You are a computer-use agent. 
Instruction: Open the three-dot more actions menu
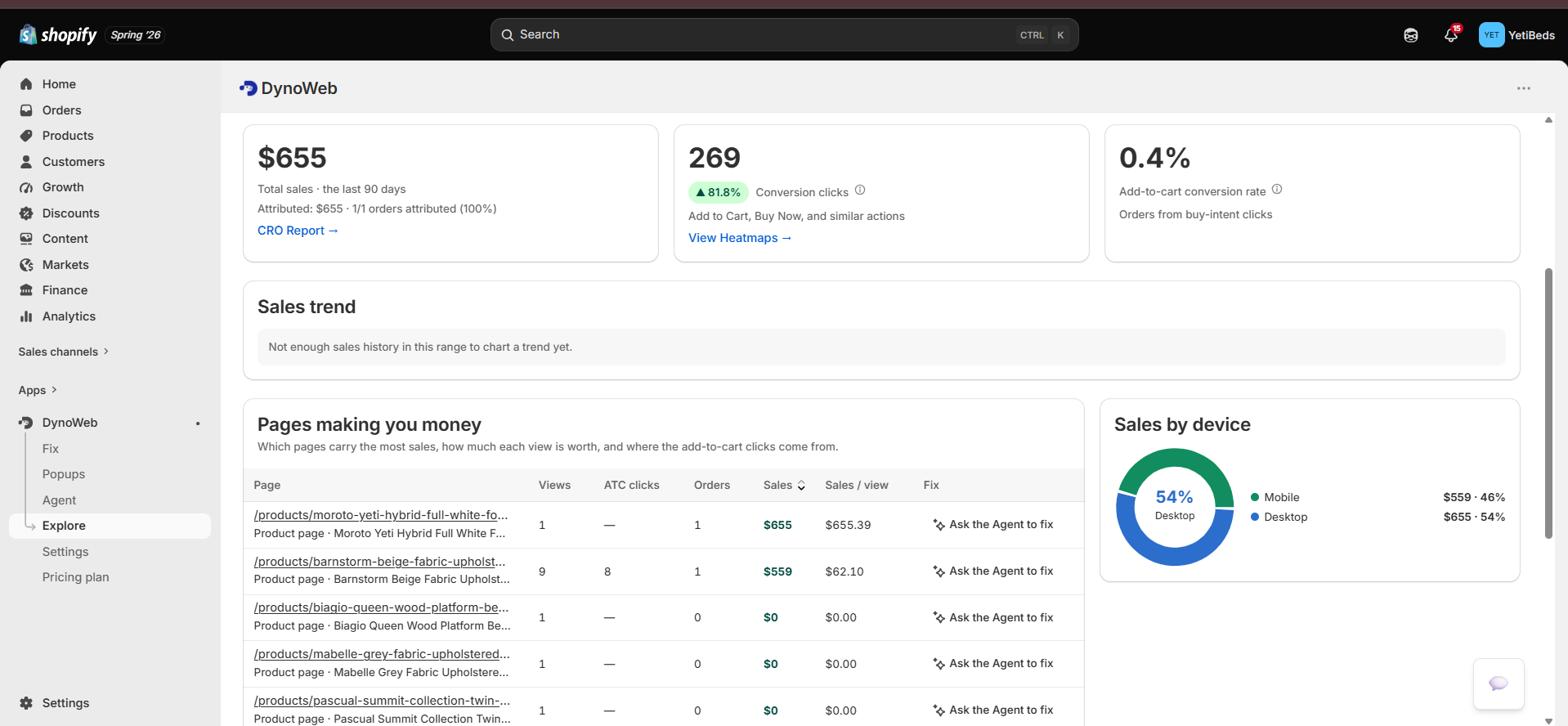tap(1524, 88)
